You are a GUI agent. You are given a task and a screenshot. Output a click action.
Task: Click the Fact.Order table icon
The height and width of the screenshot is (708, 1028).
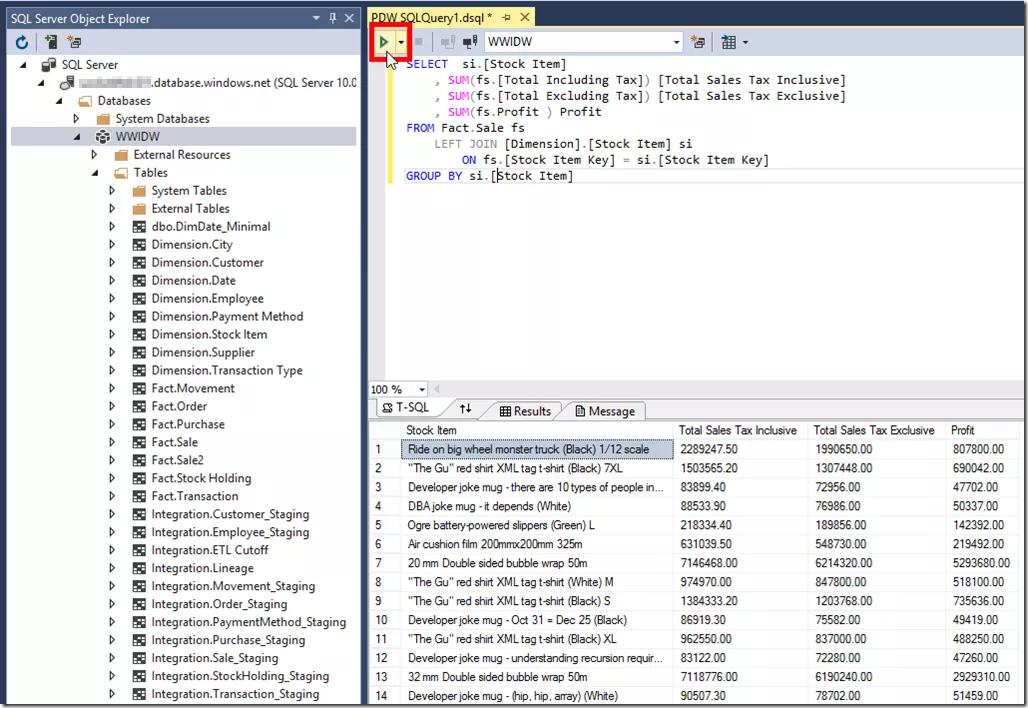139,406
